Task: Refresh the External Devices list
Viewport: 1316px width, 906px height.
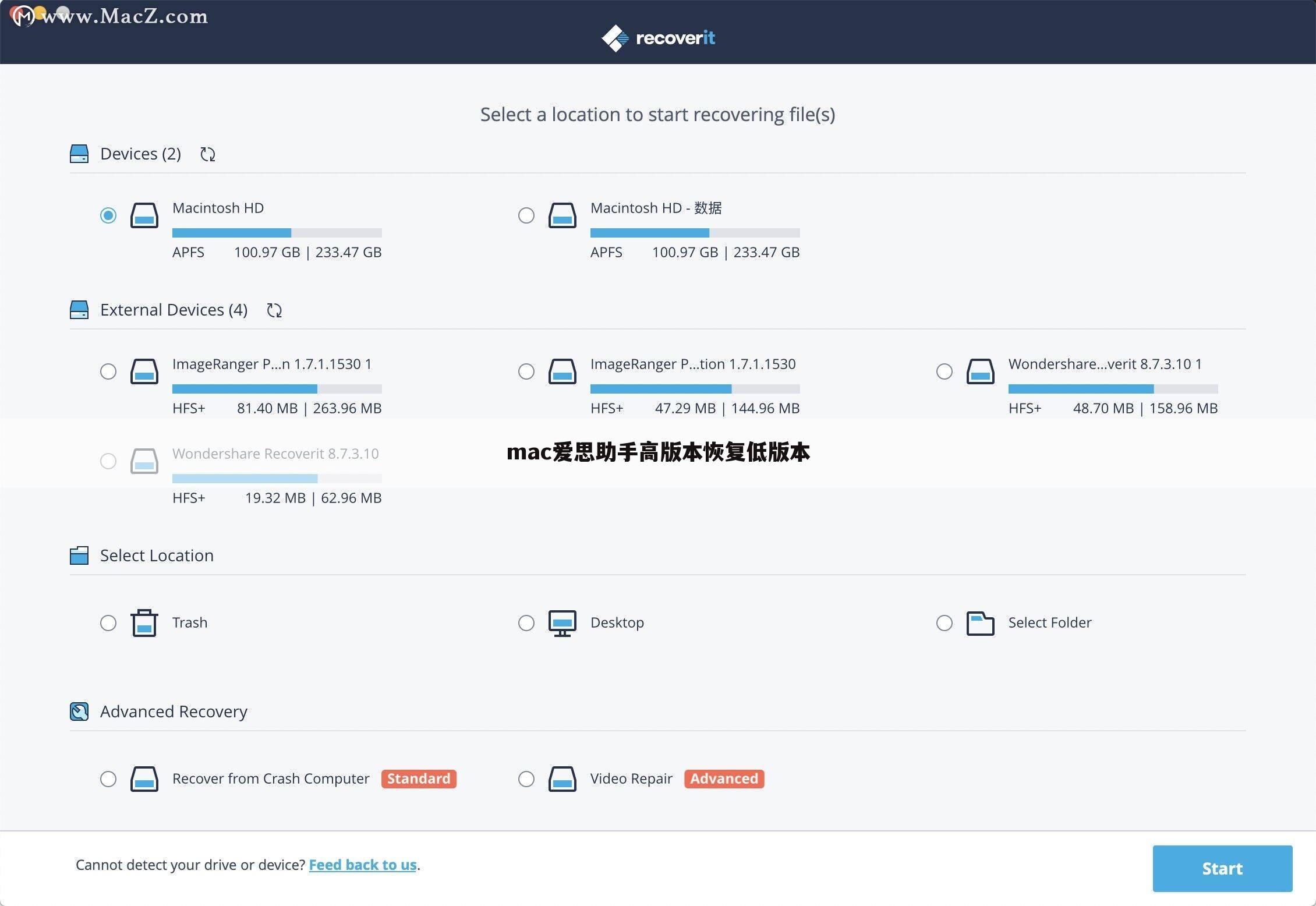Action: point(274,310)
